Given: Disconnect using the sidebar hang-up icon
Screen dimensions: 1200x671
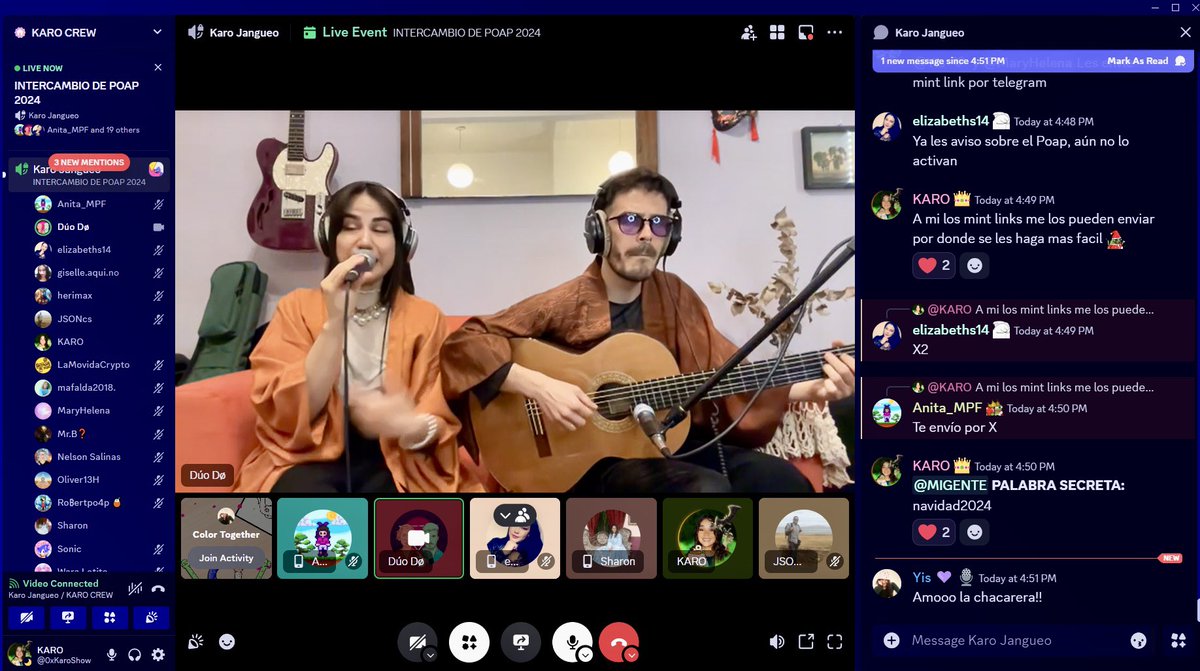Looking at the screenshot, I should [158, 589].
